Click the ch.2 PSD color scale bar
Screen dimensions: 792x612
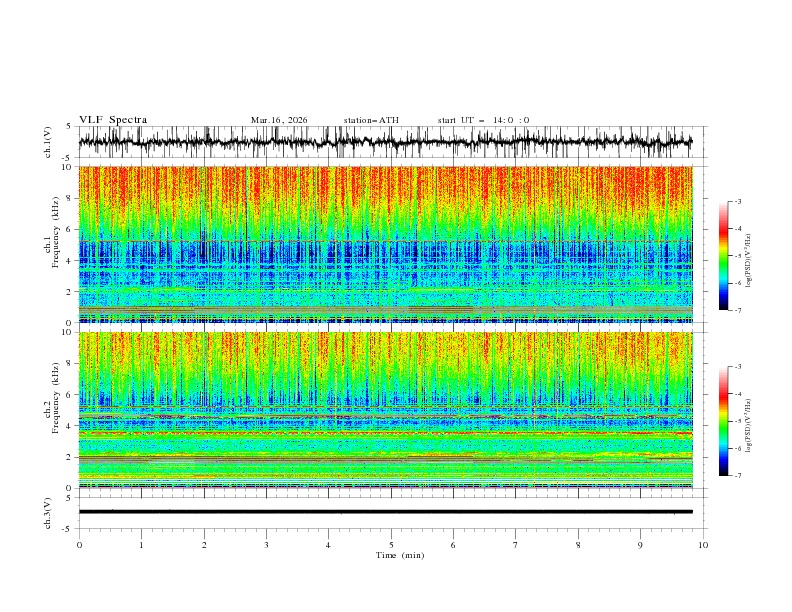tap(724, 421)
